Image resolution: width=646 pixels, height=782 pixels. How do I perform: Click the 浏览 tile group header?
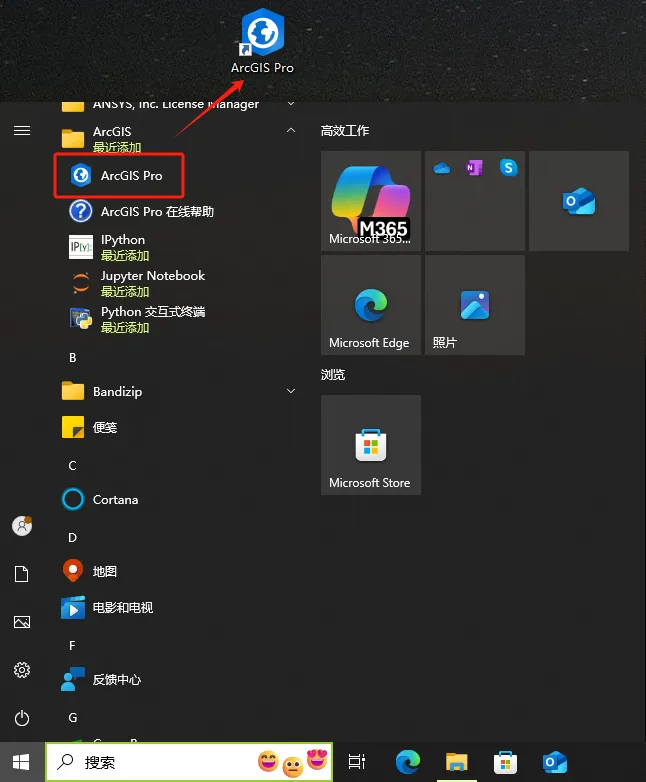pyautogui.click(x=333, y=375)
